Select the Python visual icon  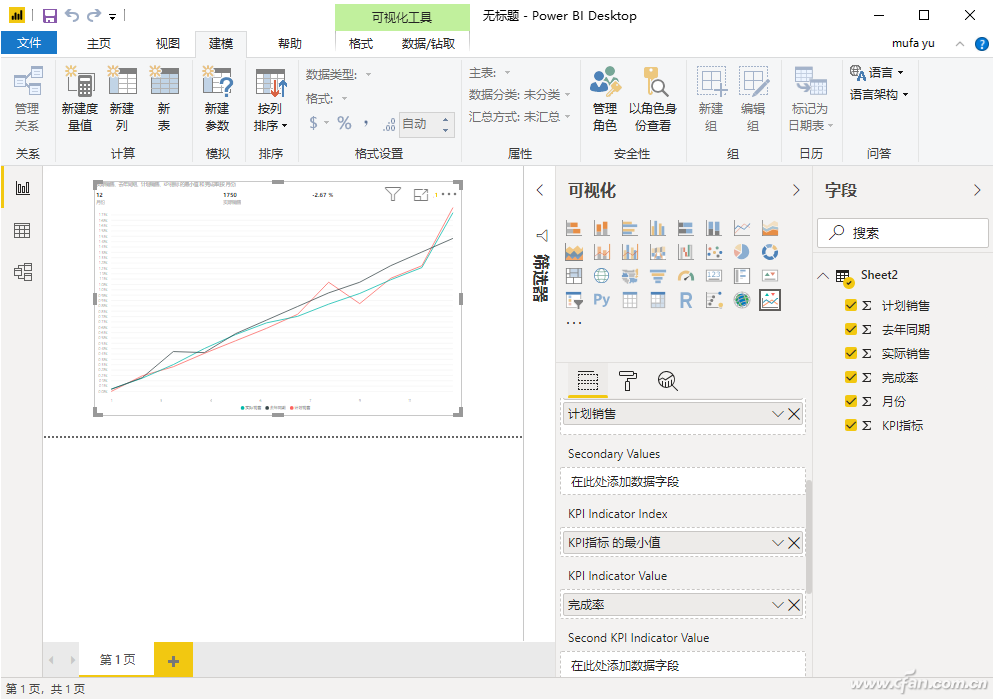point(602,300)
